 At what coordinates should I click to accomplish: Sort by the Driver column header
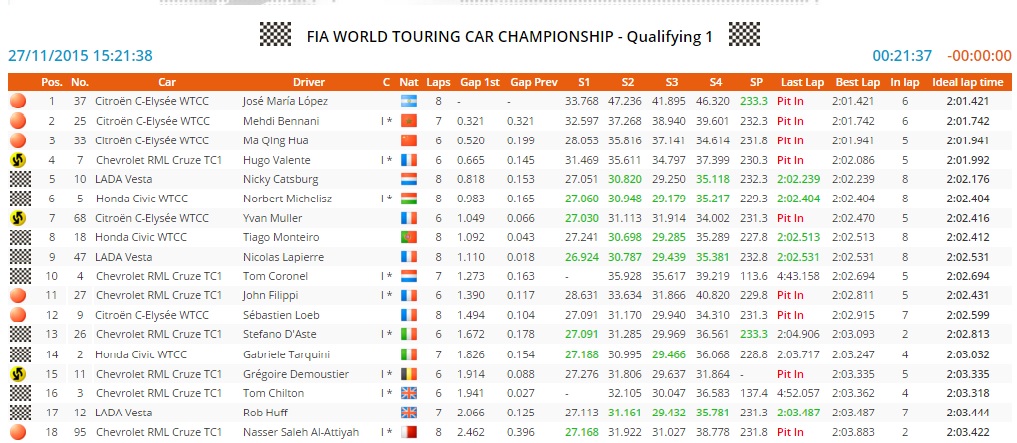click(x=308, y=82)
